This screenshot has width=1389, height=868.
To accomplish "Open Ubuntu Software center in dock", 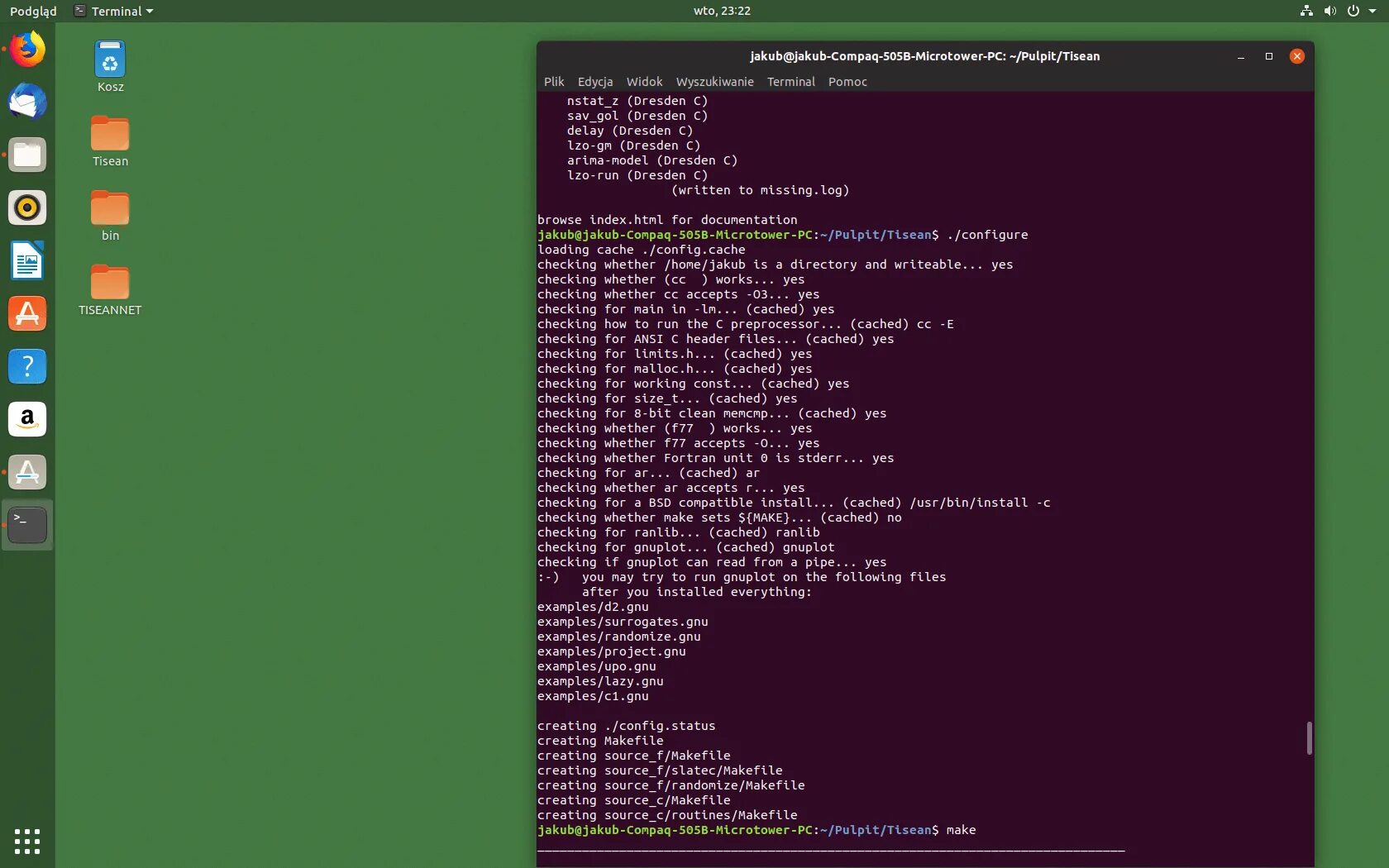I will (x=27, y=313).
